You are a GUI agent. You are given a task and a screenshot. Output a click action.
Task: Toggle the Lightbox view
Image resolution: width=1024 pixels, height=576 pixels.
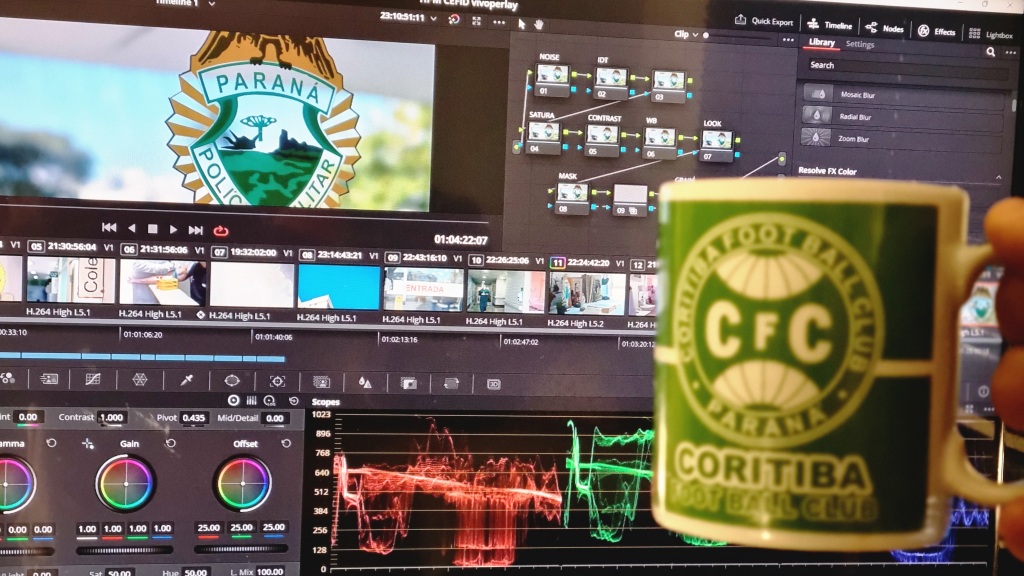[x=990, y=34]
